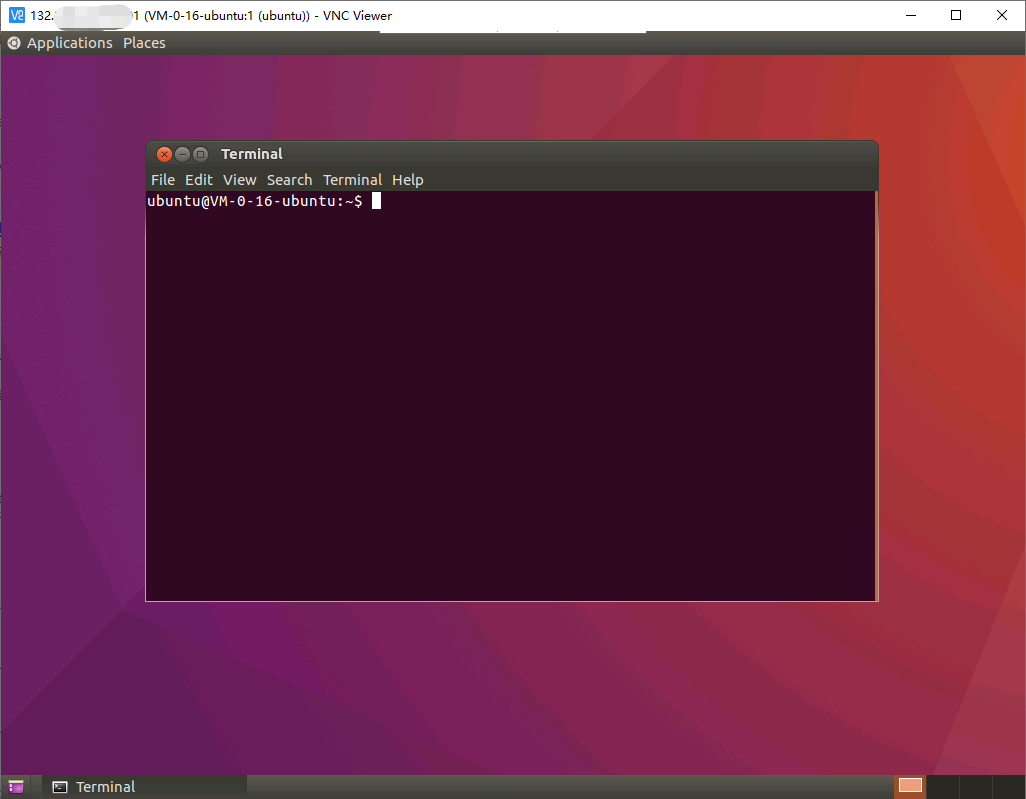Click the show desktop icon in bottom panel
1026x799 pixels.
pos(16,787)
